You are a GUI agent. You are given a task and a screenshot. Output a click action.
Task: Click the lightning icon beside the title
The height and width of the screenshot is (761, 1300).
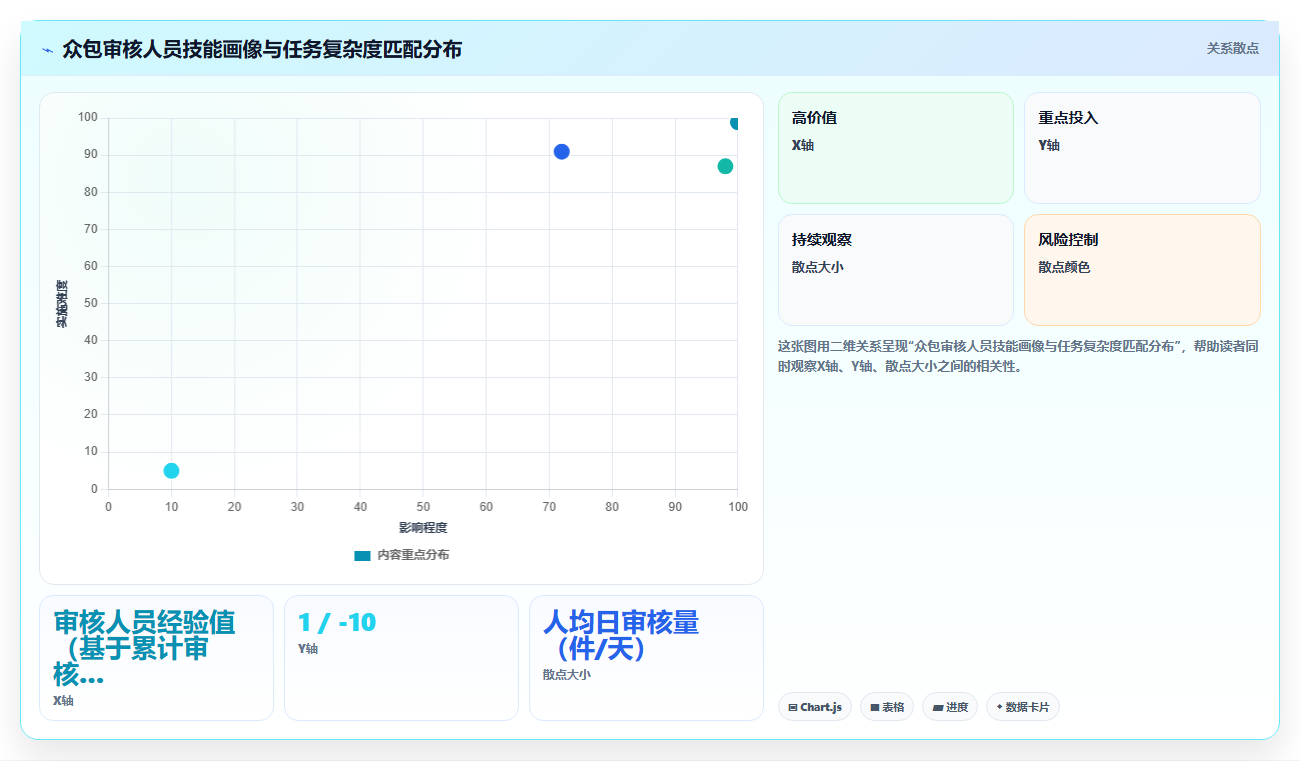click(x=47, y=50)
